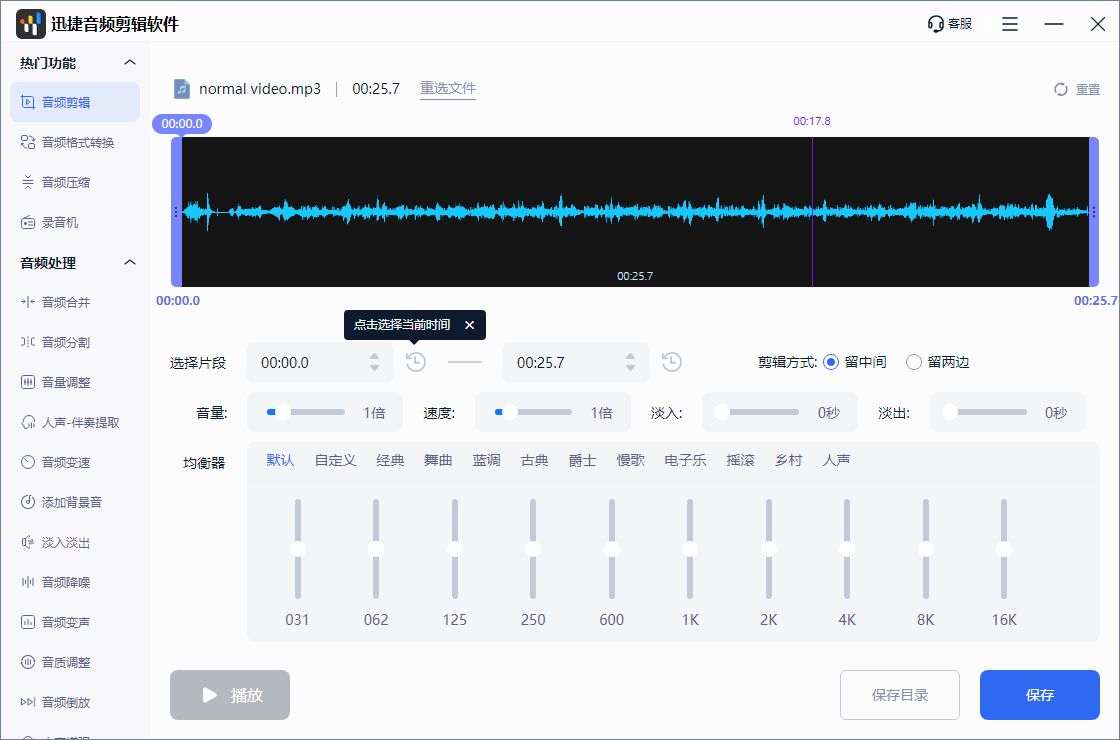Click the blue 保存 save button
The height and width of the screenshot is (740, 1120).
tap(1040, 695)
